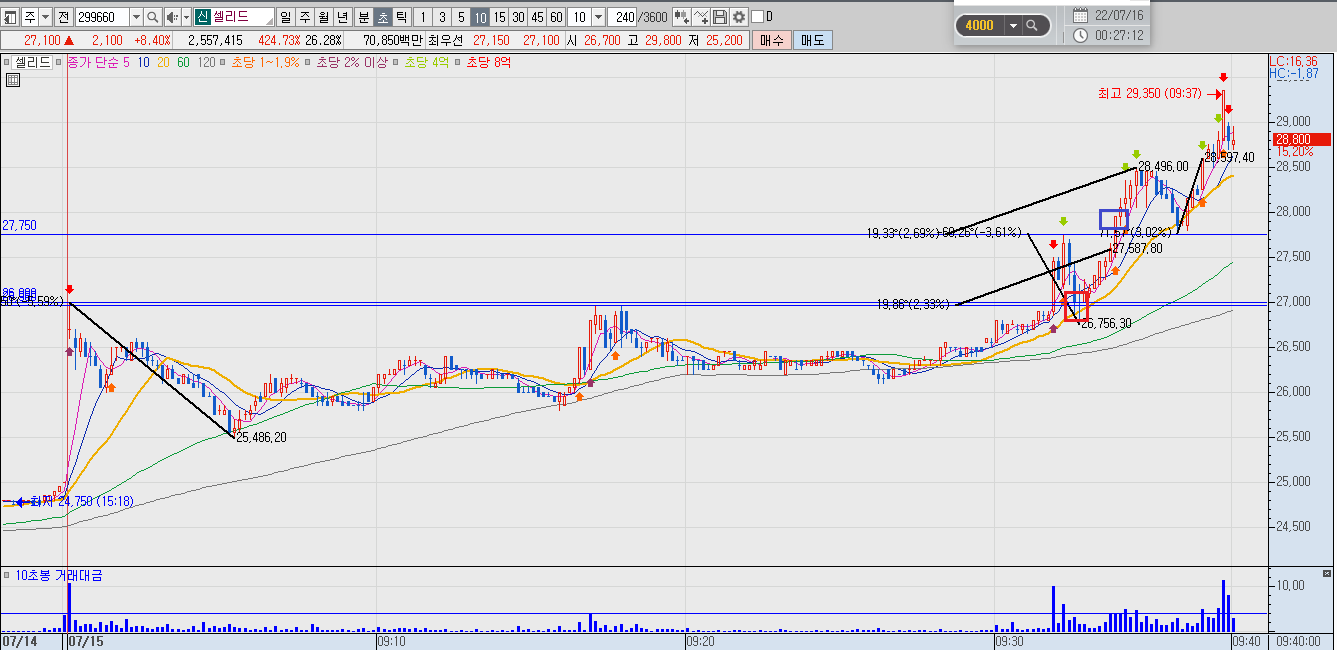Toggle the D checkbox
1337x650 pixels.
pyautogui.click(x=756, y=17)
